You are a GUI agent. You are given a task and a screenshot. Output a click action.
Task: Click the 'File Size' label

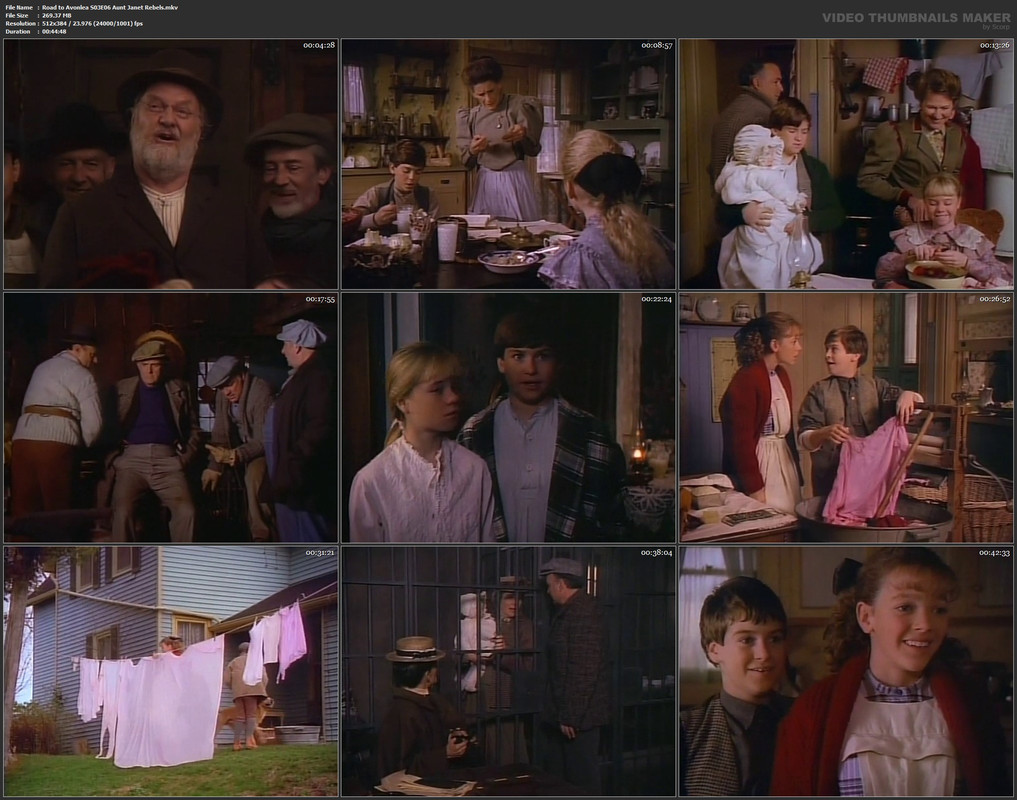click(17, 15)
